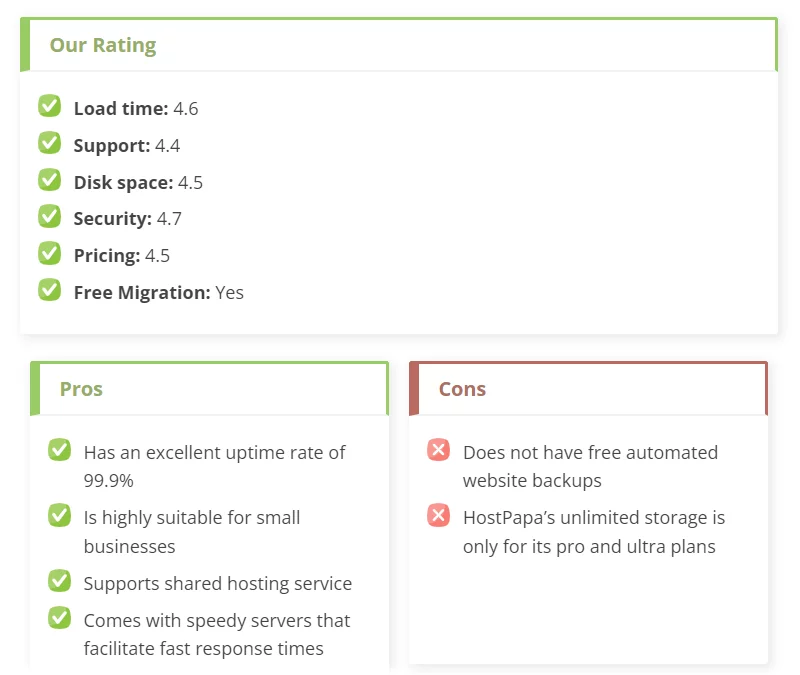800x675 pixels.
Task: Click the Free Migration: Yes text
Action: click(159, 293)
